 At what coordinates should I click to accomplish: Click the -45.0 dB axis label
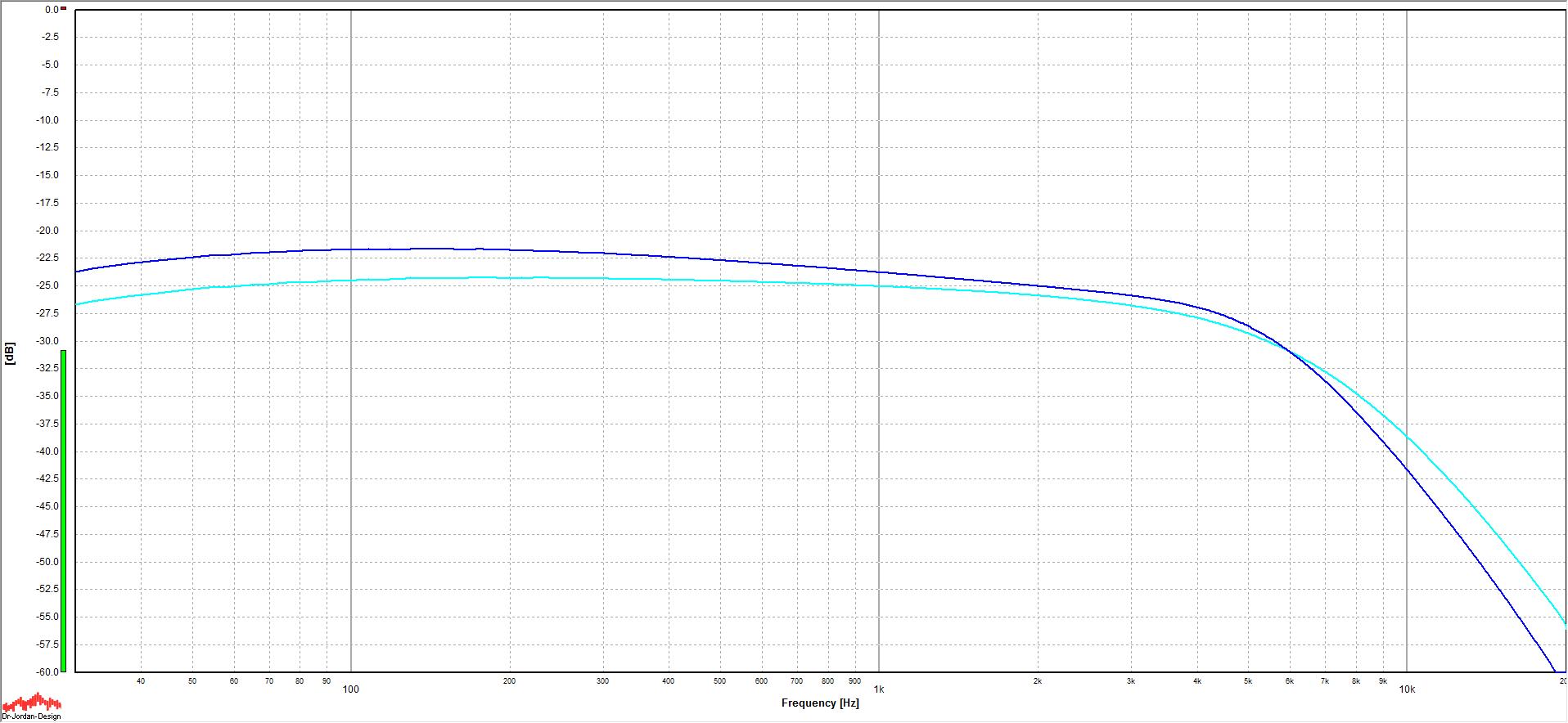(47, 506)
